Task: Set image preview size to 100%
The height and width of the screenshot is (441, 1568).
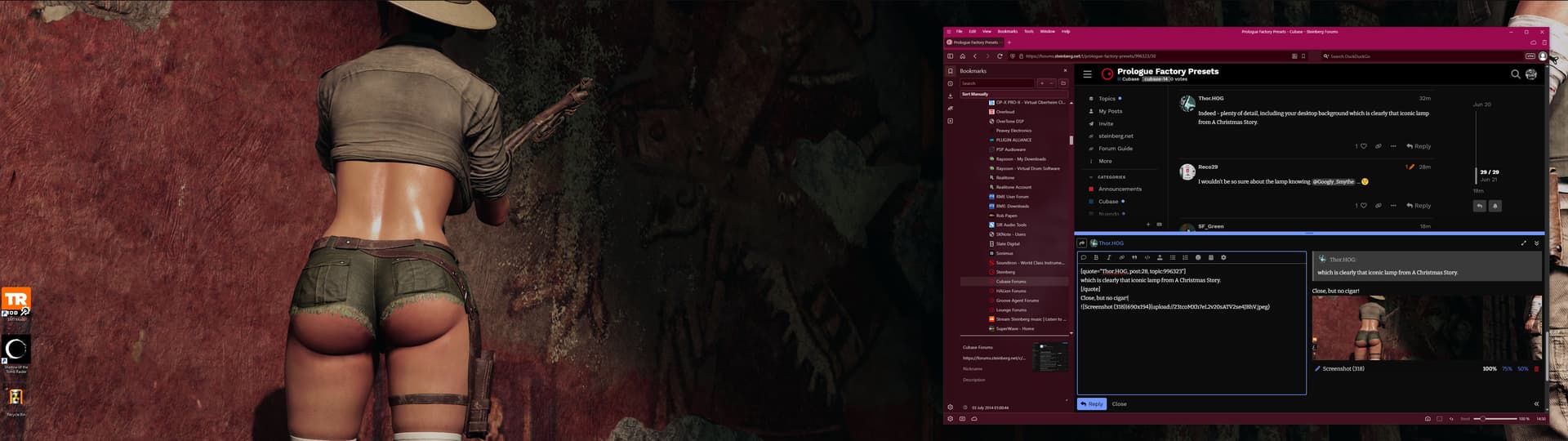Action: pos(1490,369)
